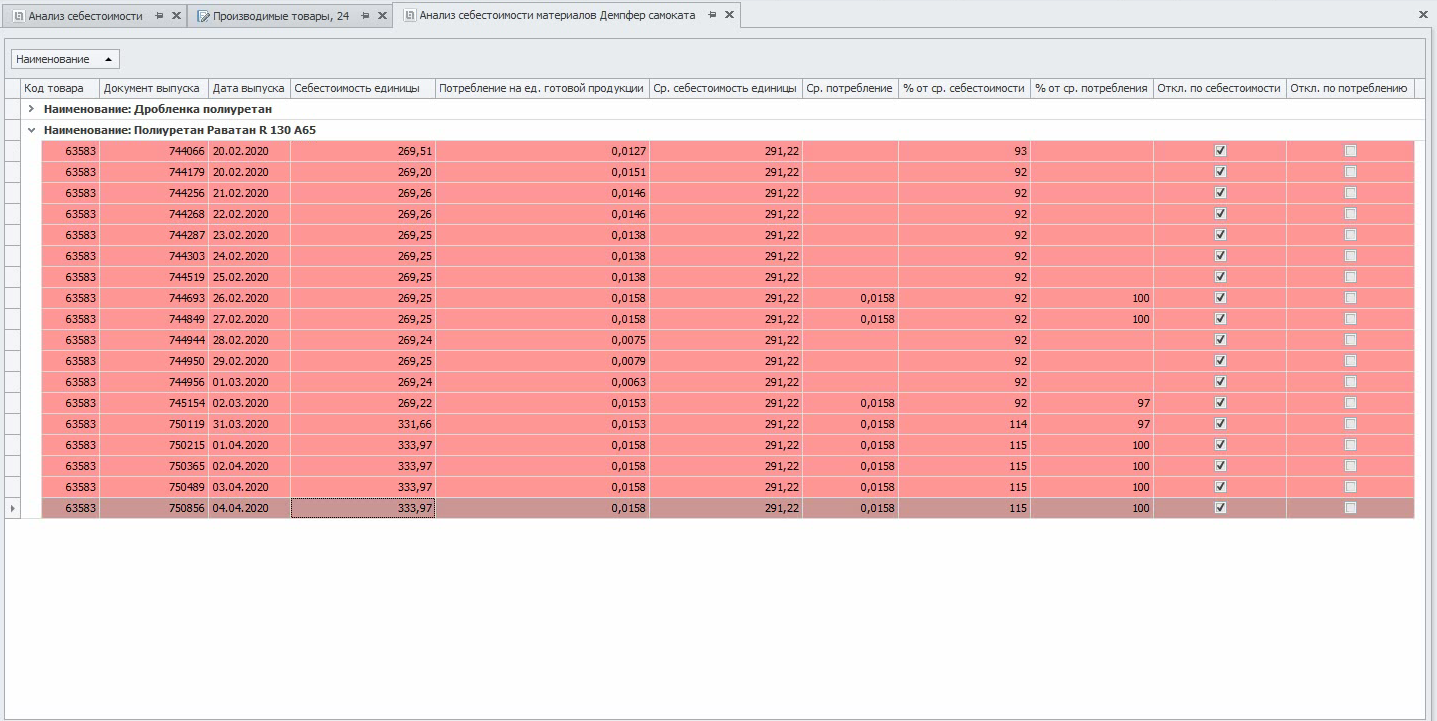The width and height of the screenshot is (1437, 721).
Task: Pin the Производимые товары, 24 tab
Action: point(365,16)
